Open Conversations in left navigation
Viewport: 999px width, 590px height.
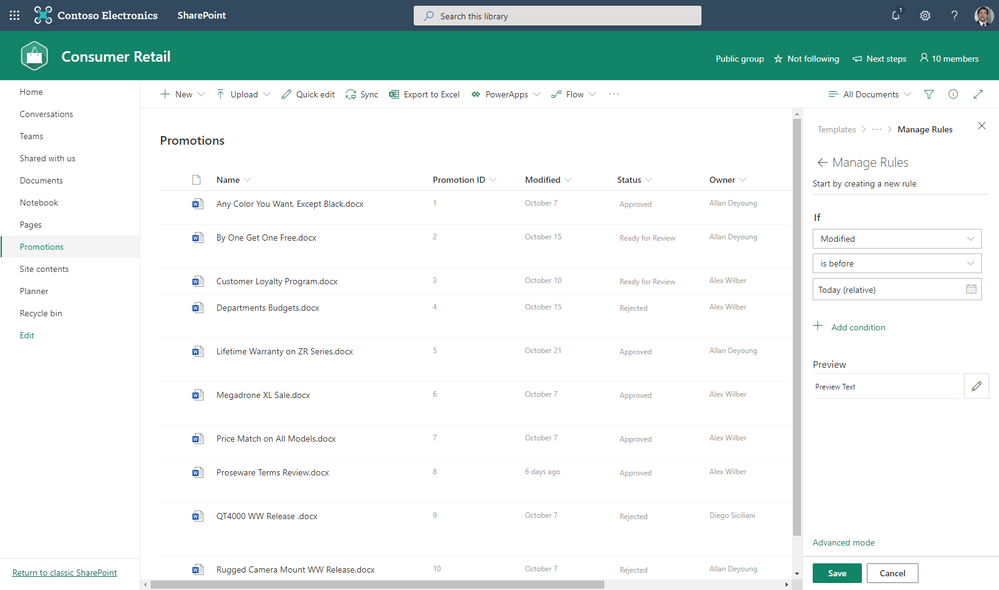(46, 114)
